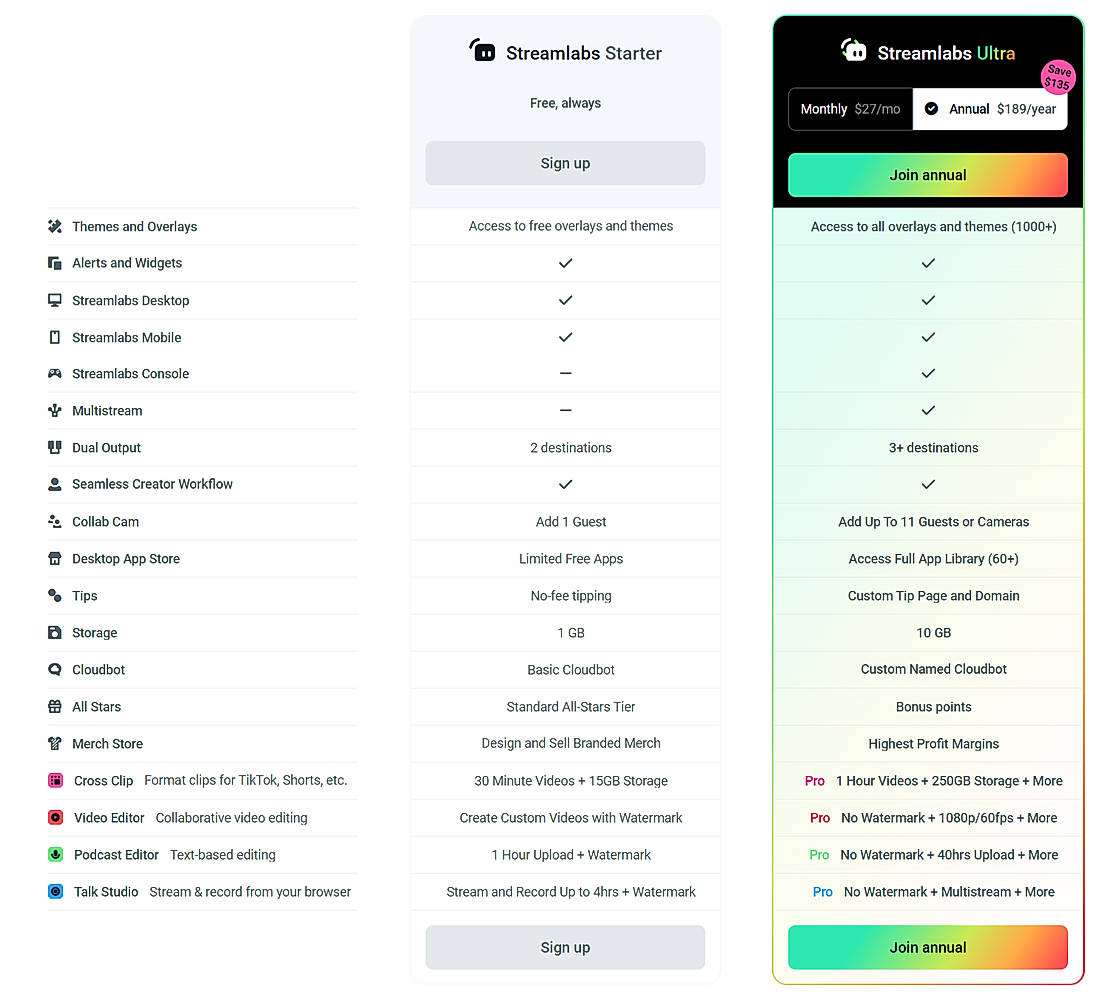The width and height of the screenshot is (1108, 1004).
Task: Click the Streamlabs Desktop monitor icon
Action: pyautogui.click(x=55, y=300)
